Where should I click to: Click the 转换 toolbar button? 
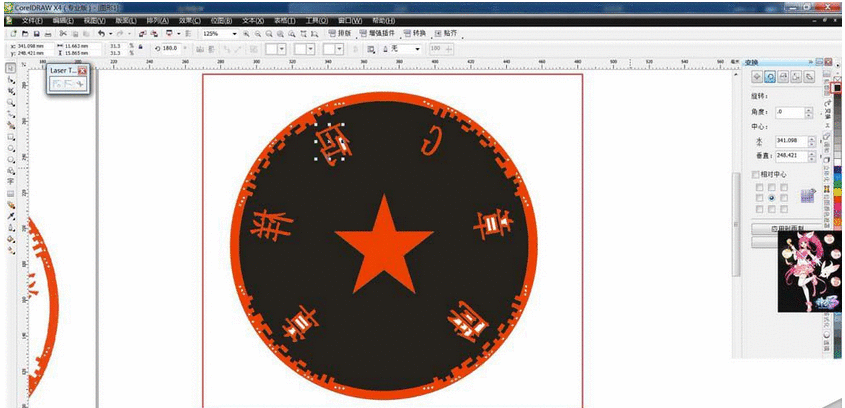[x=415, y=33]
